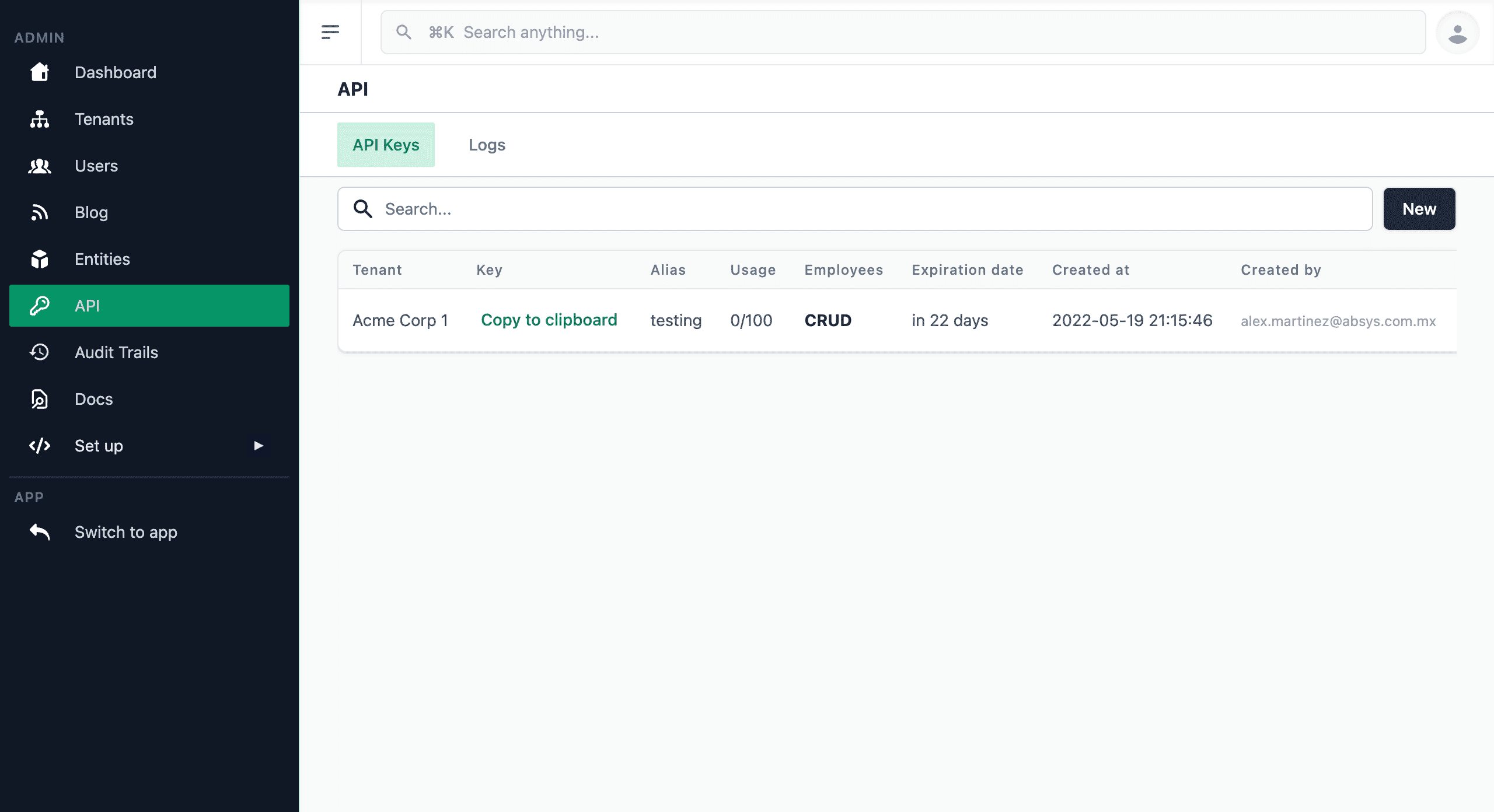Go to Dashboard in the sidebar
1494x812 pixels.
pos(149,72)
